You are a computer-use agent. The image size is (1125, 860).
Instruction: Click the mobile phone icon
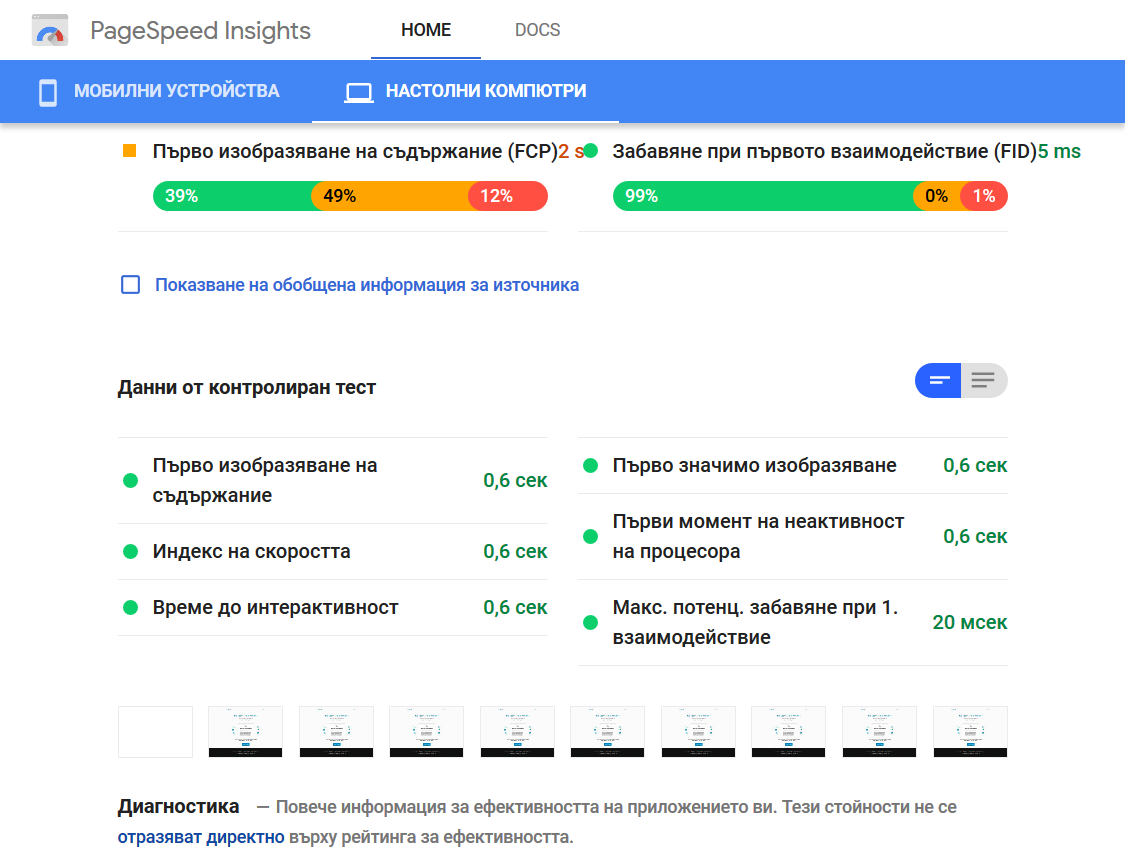[48, 92]
